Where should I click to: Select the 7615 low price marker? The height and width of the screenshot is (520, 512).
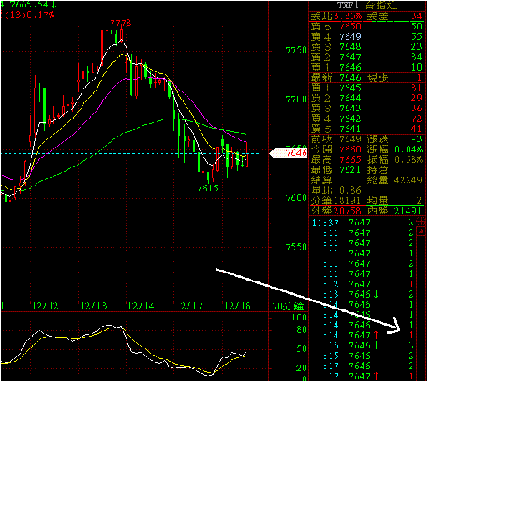pos(209,188)
